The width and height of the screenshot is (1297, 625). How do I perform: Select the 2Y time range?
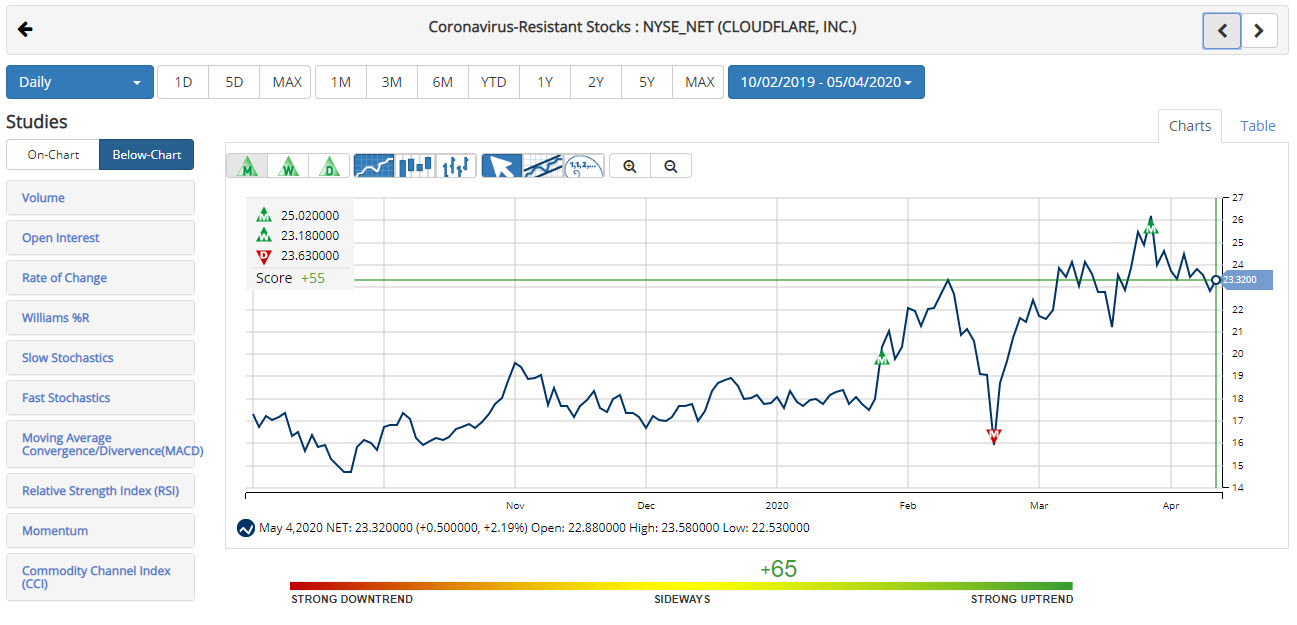(596, 82)
